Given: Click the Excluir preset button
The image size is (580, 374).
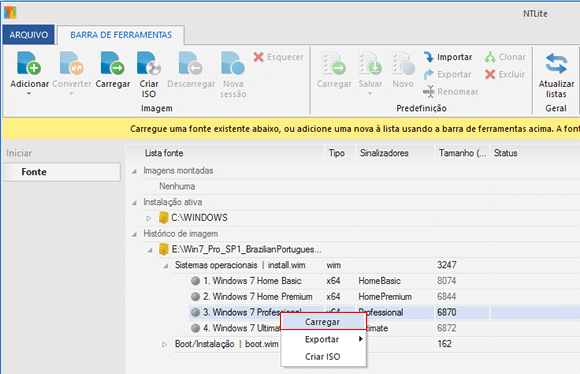Looking at the screenshot, I should [x=505, y=74].
